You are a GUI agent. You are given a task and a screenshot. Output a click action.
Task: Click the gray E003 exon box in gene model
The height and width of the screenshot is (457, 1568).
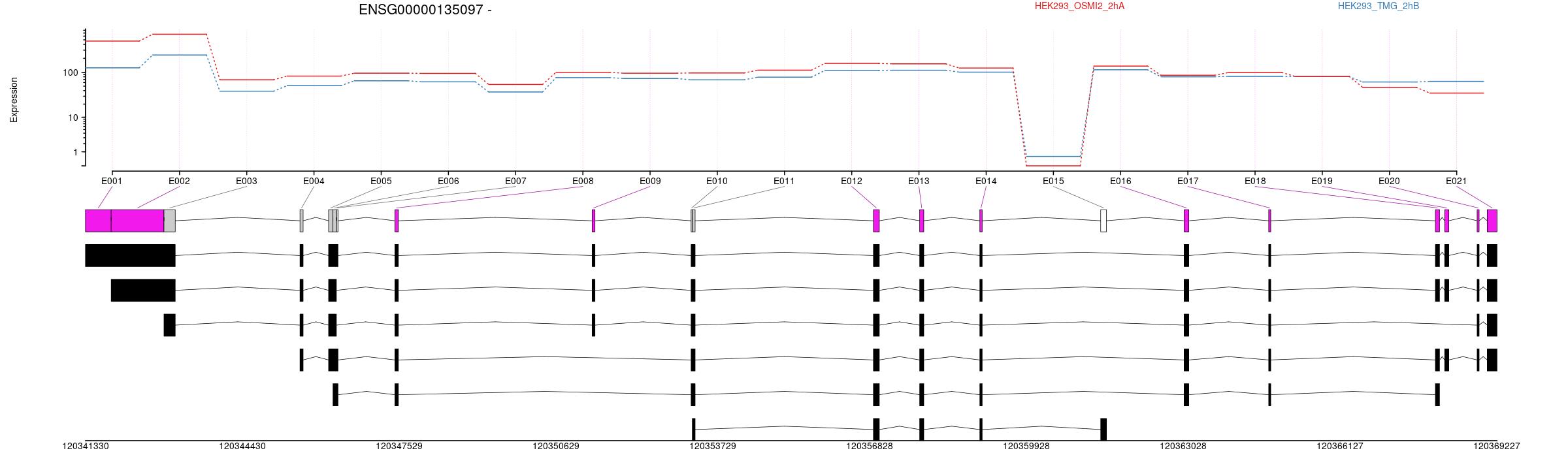169,221
